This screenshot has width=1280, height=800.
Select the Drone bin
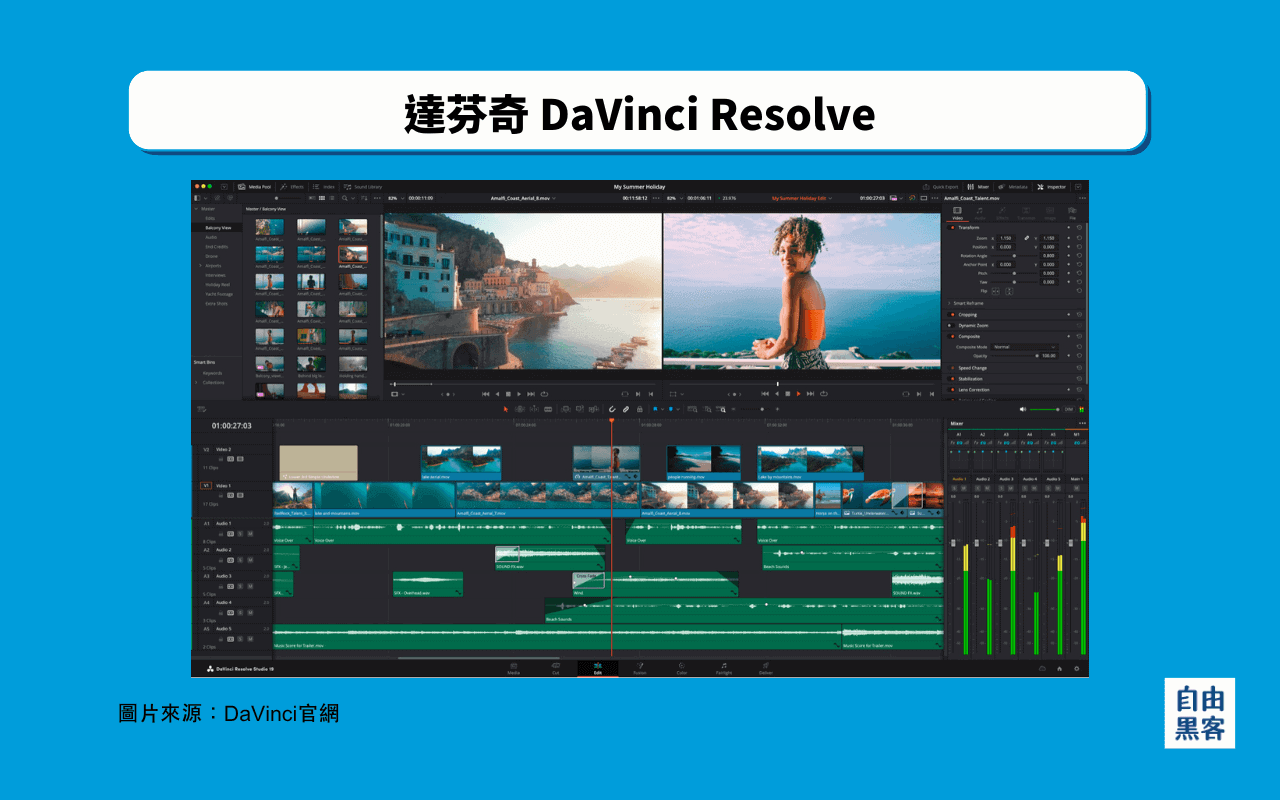click(212, 256)
